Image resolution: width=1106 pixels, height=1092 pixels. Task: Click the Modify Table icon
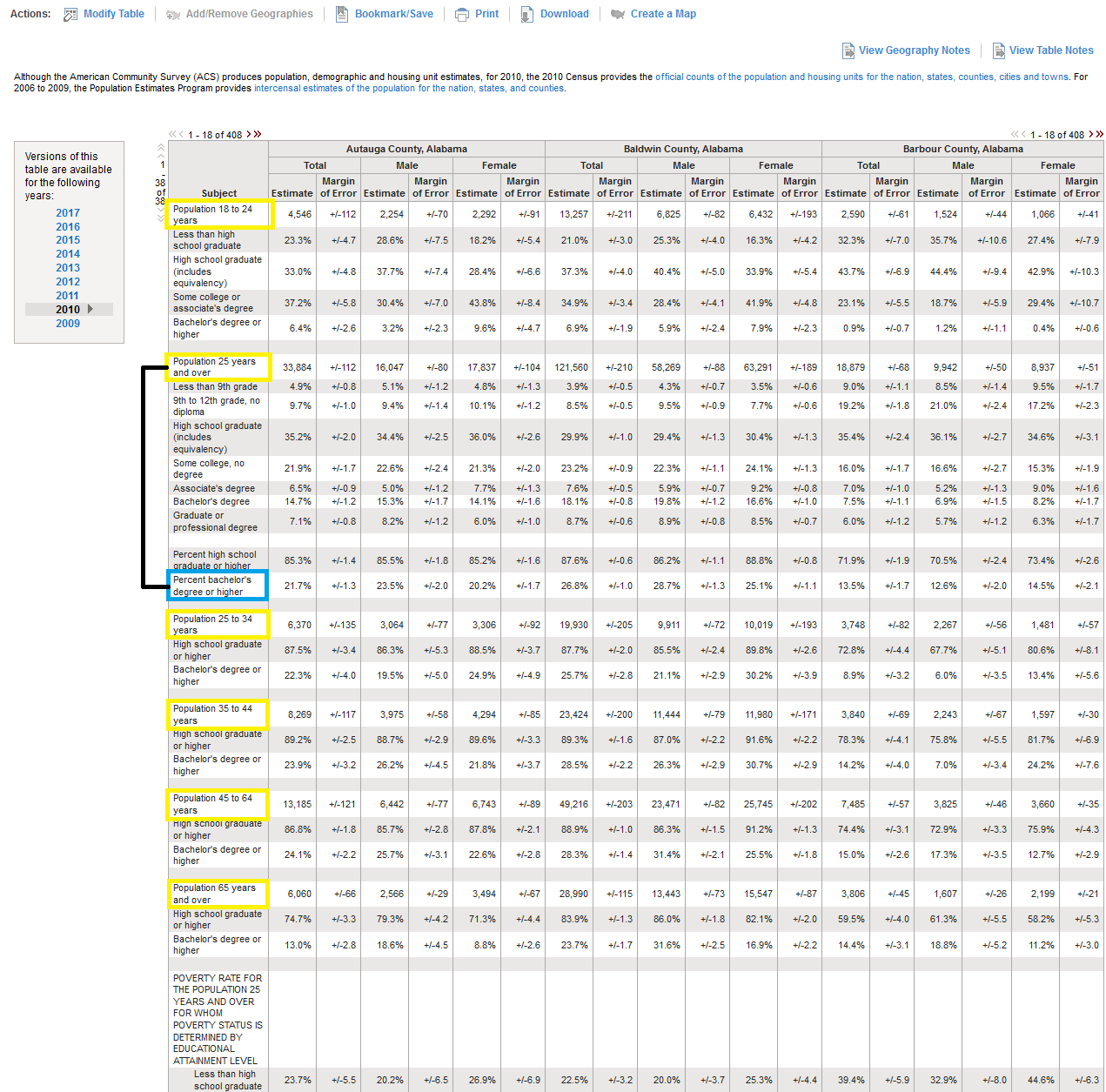pyautogui.click(x=70, y=15)
